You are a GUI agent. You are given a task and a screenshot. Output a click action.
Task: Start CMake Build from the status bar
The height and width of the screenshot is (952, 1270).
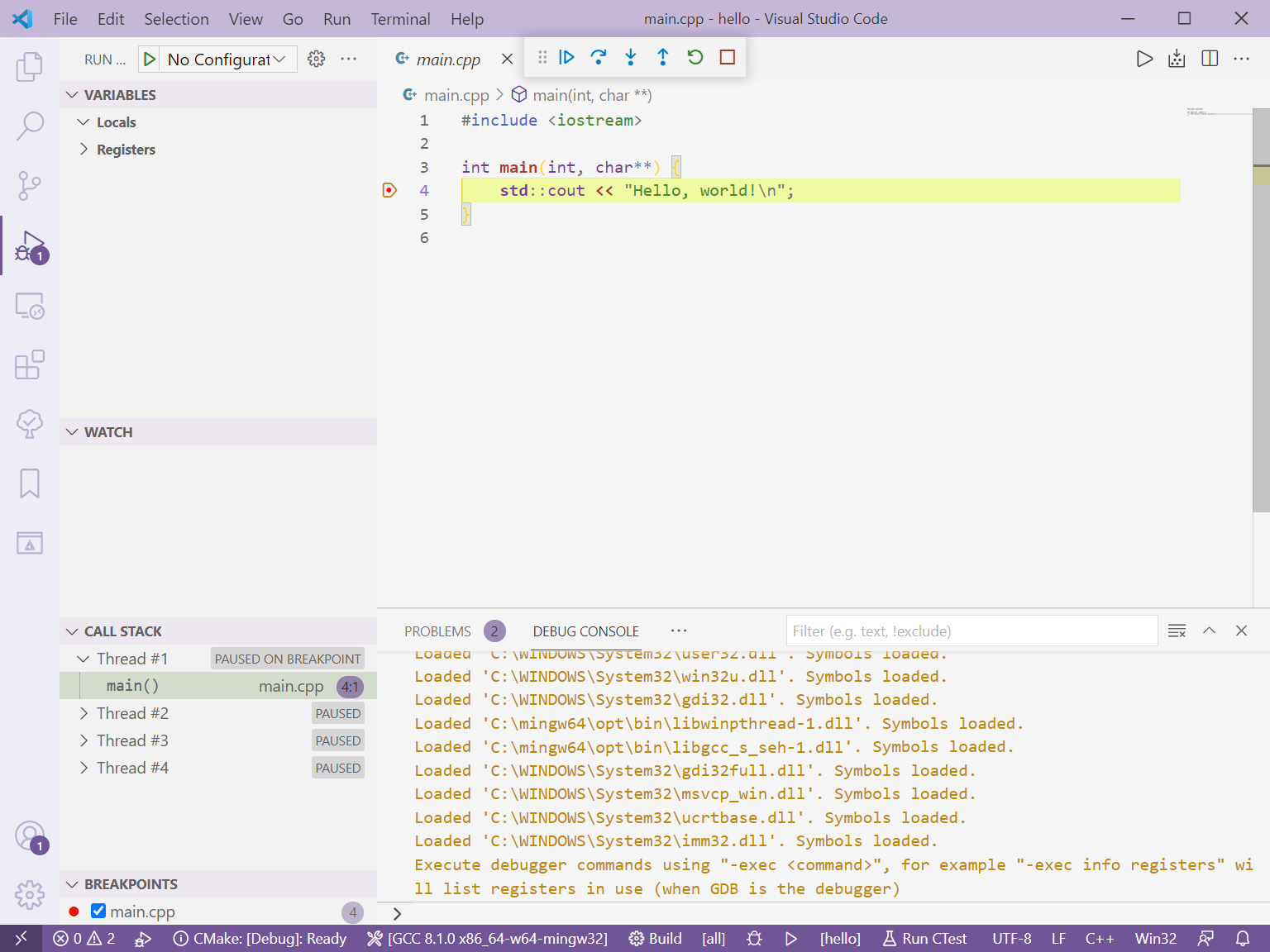pos(655,938)
